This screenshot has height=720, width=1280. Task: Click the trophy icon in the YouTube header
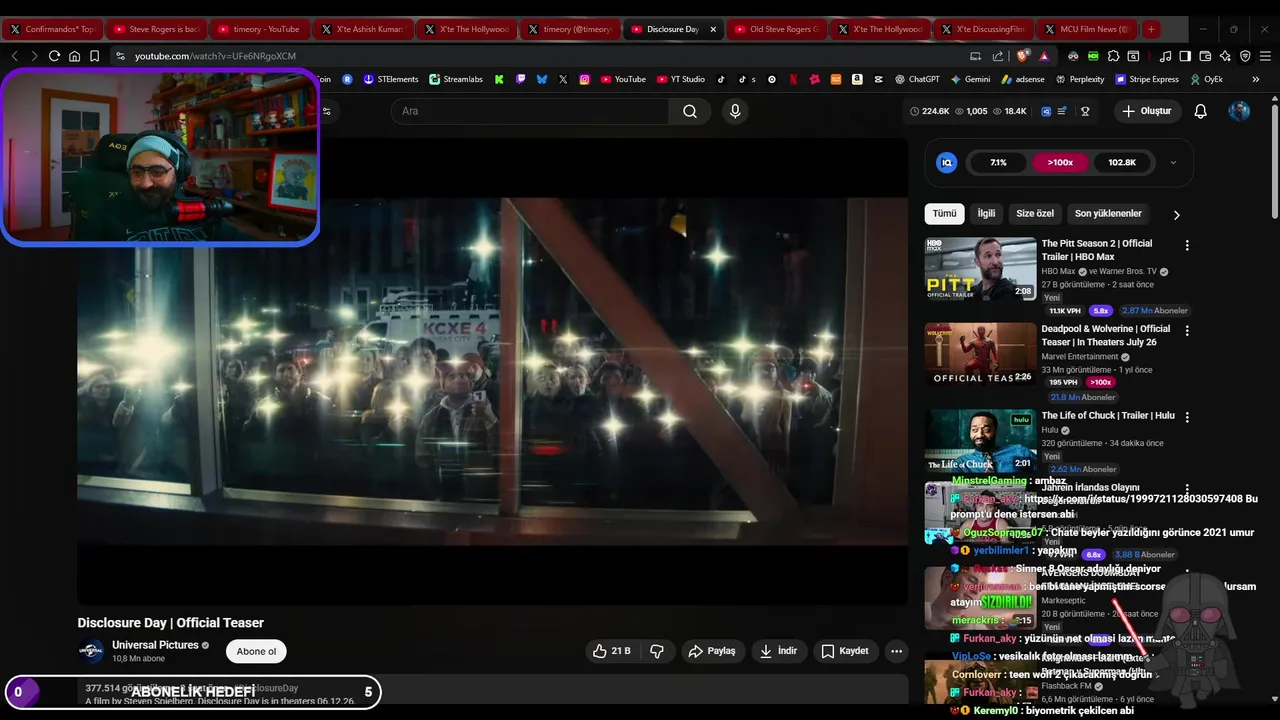click(1085, 111)
